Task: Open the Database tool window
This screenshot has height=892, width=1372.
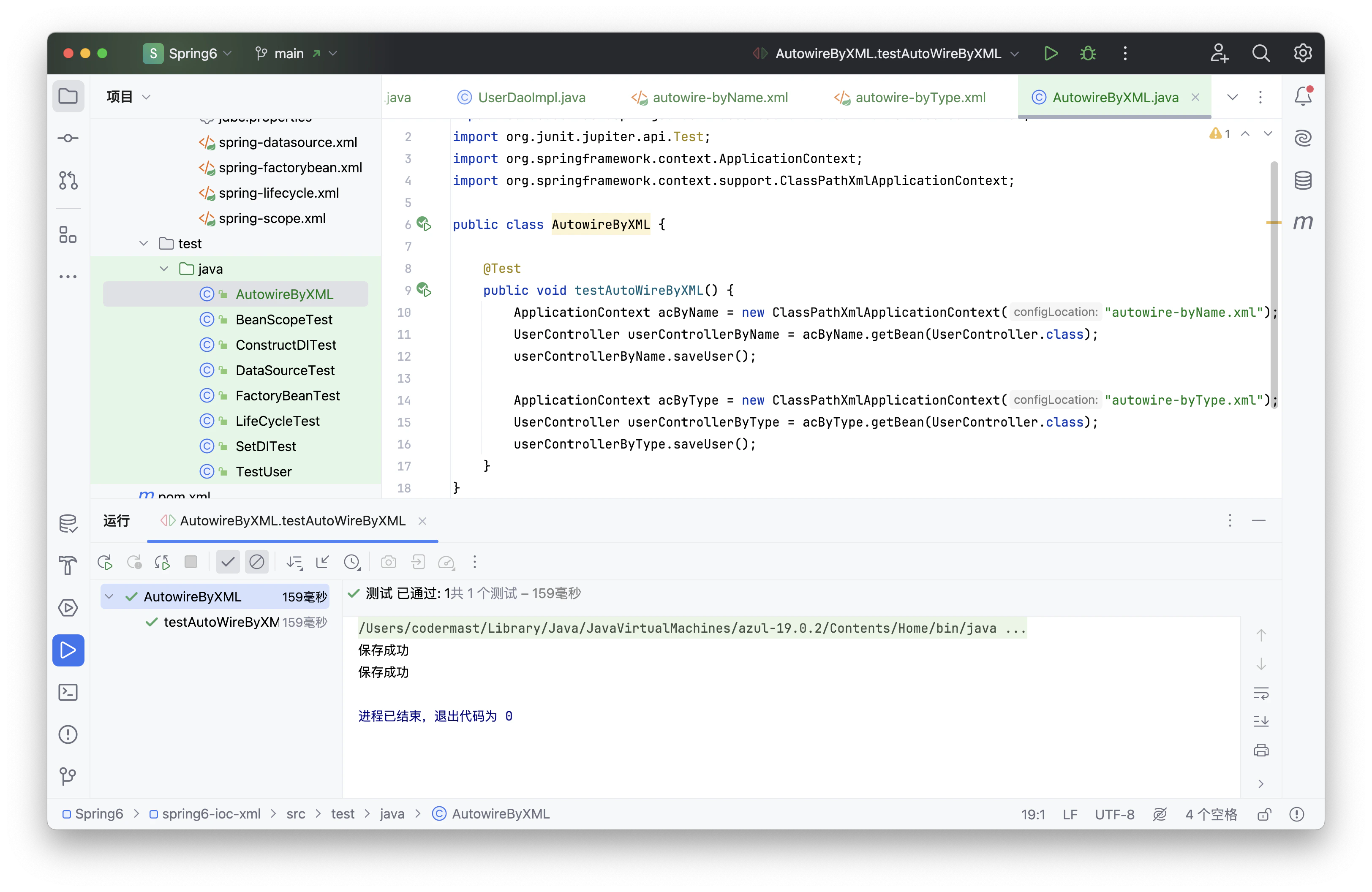Action: click(x=1303, y=180)
